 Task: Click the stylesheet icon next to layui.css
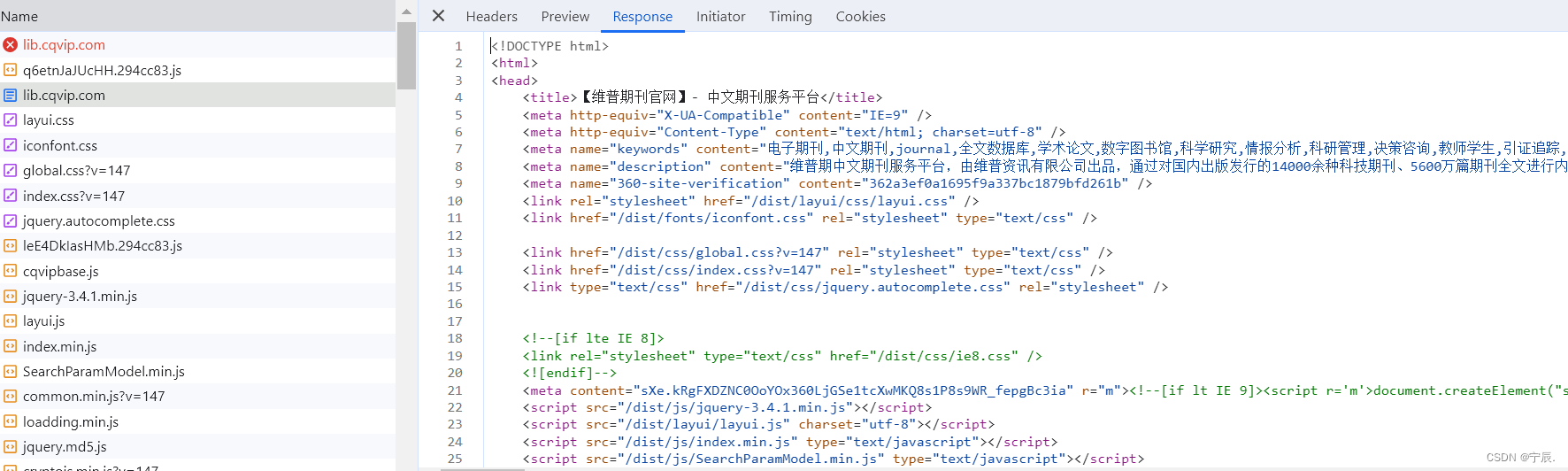coord(11,120)
